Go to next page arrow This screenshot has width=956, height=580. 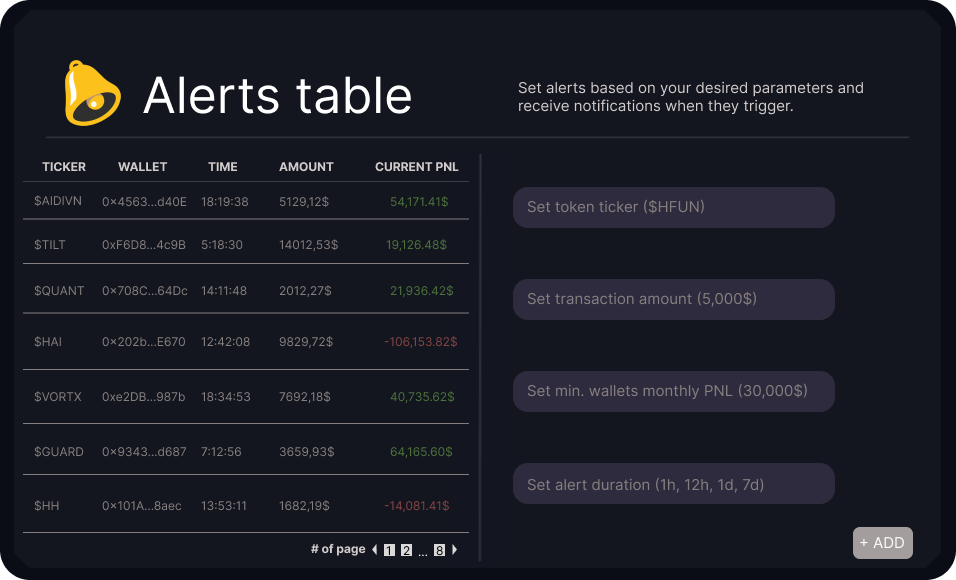(x=454, y=549)
